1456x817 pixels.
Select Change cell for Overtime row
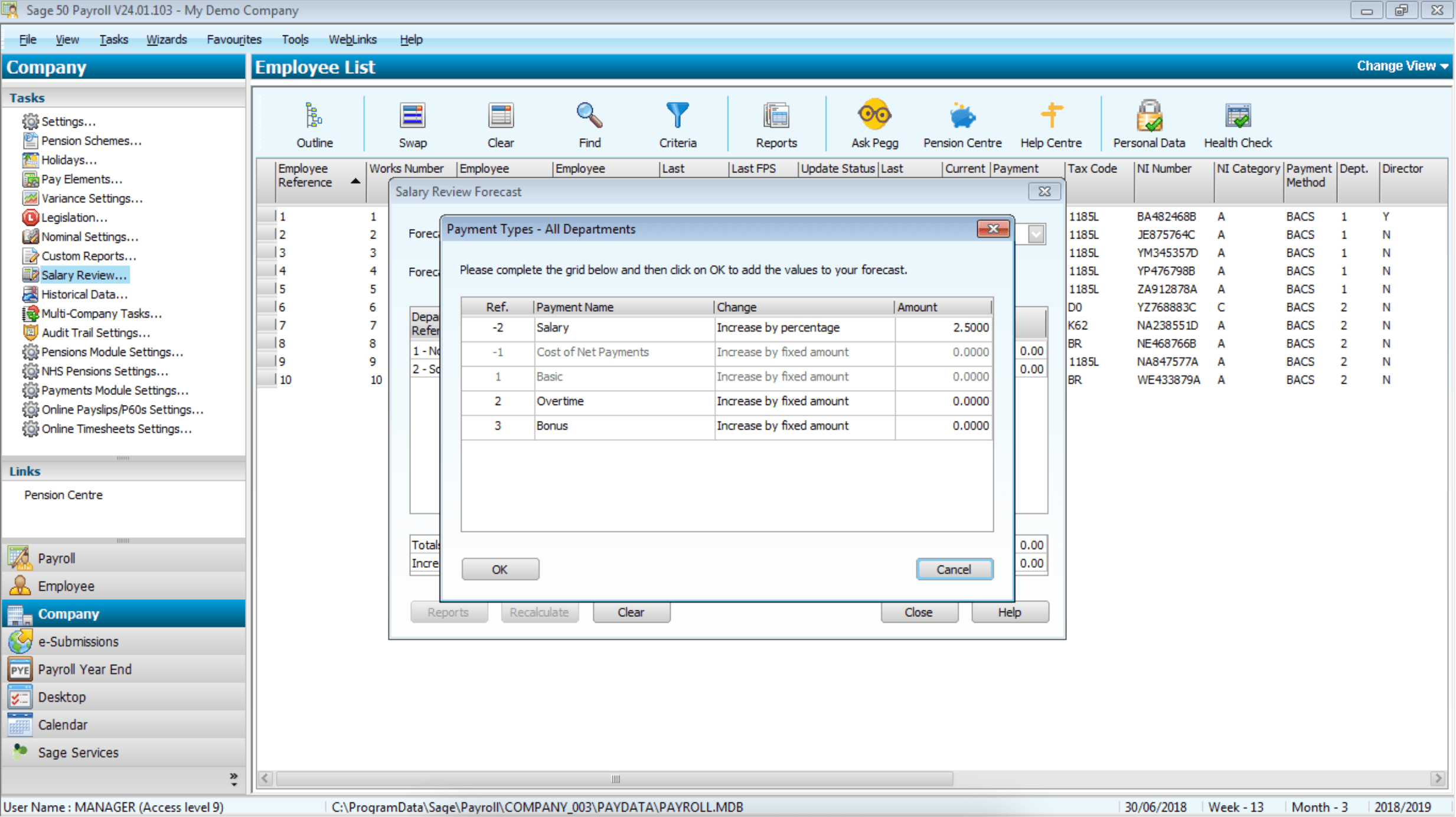pyautogui.click(x=804, y=401)
